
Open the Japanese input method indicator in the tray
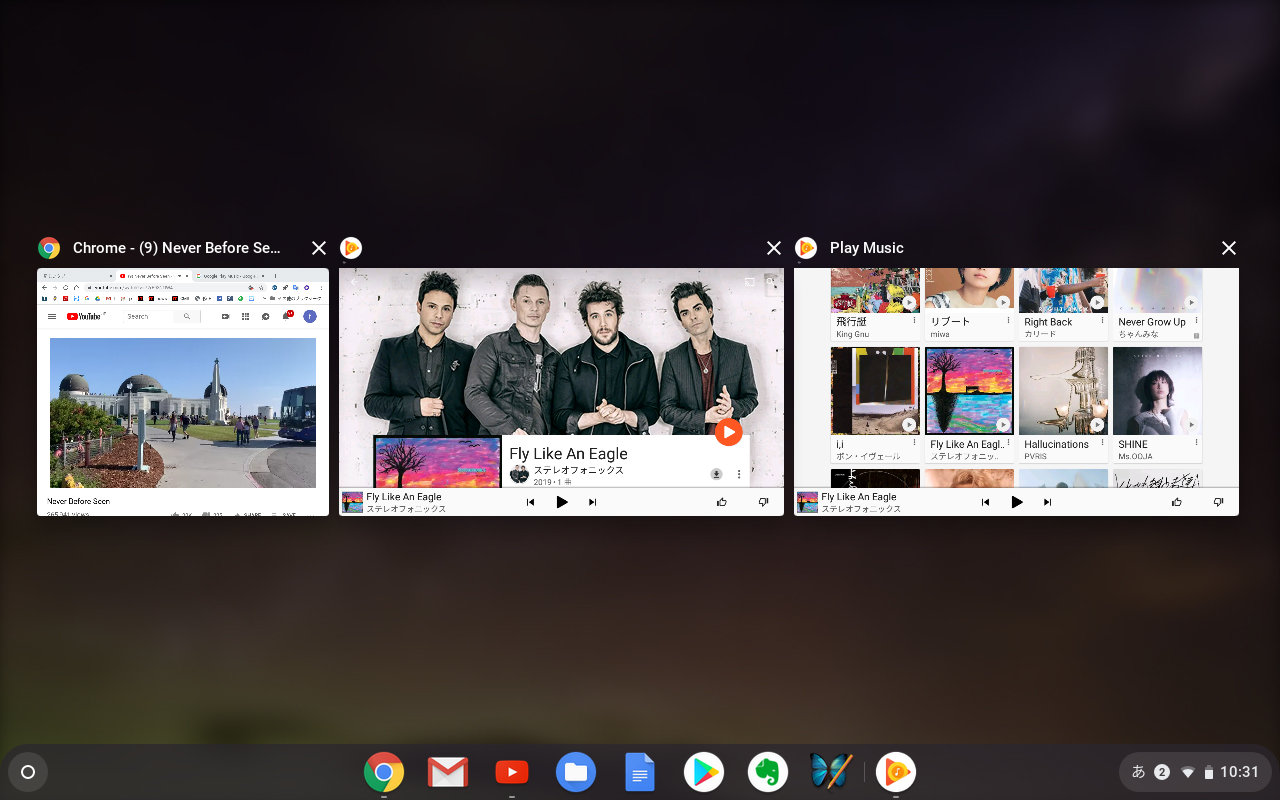[1140, 771]
